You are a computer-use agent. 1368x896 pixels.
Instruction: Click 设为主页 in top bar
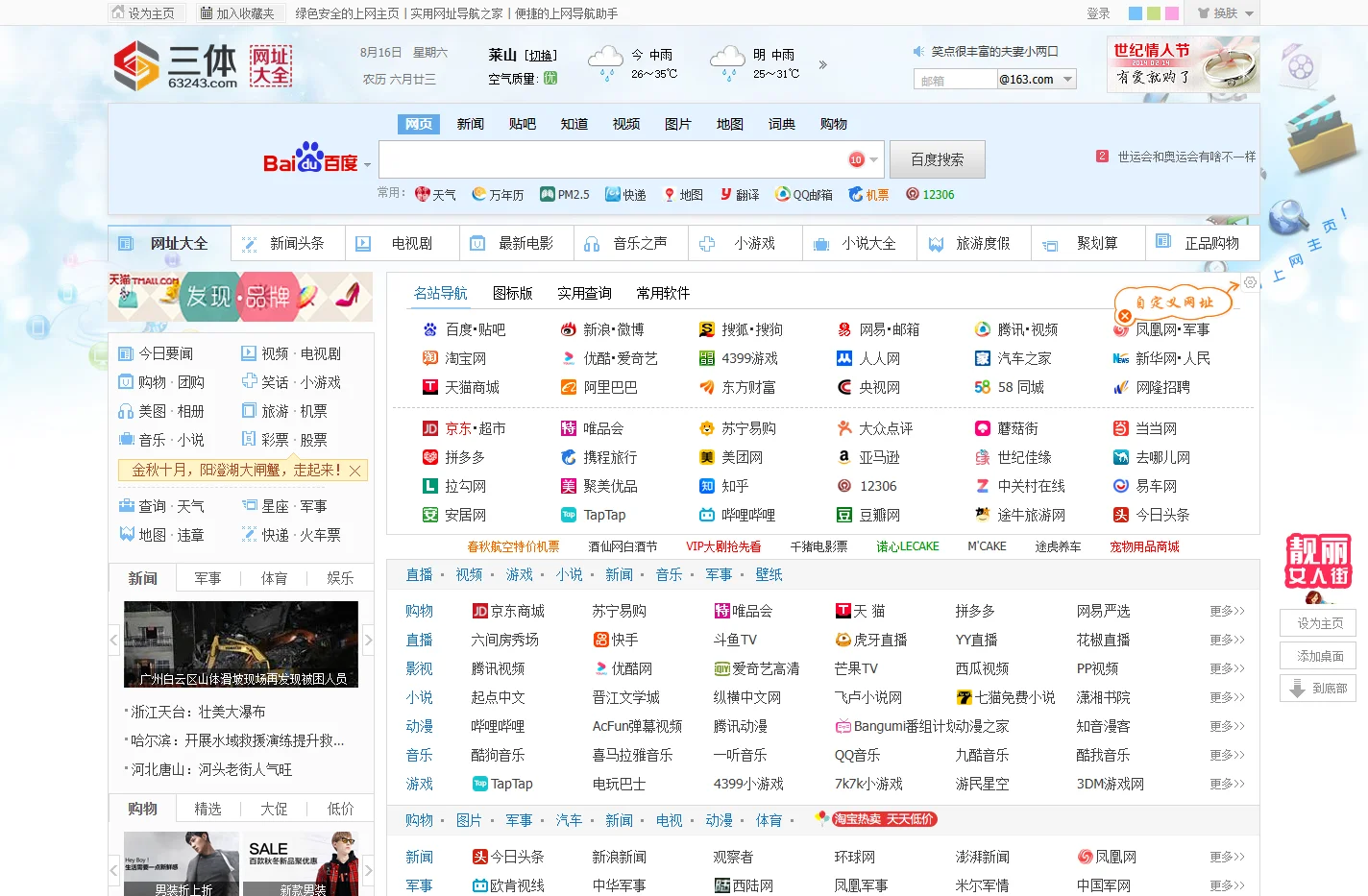tap(144, 13)
